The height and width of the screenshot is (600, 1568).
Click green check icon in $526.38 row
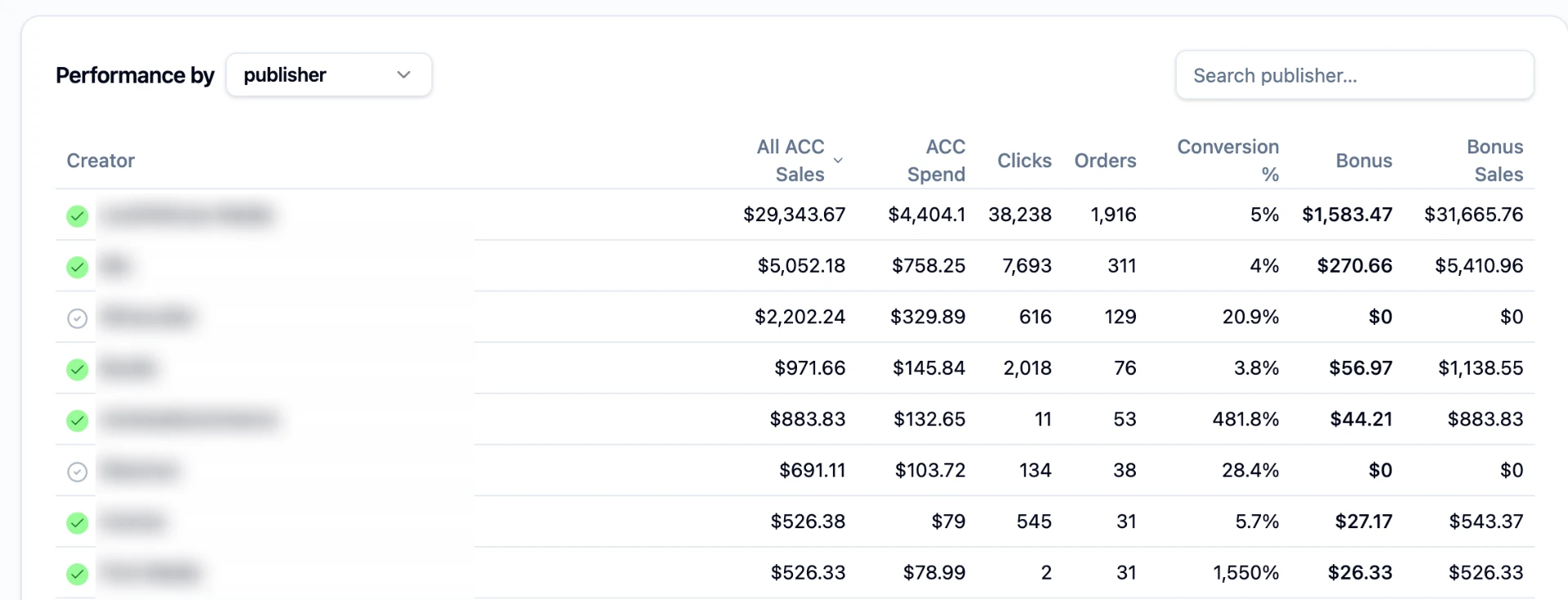[x=78, y=522]
